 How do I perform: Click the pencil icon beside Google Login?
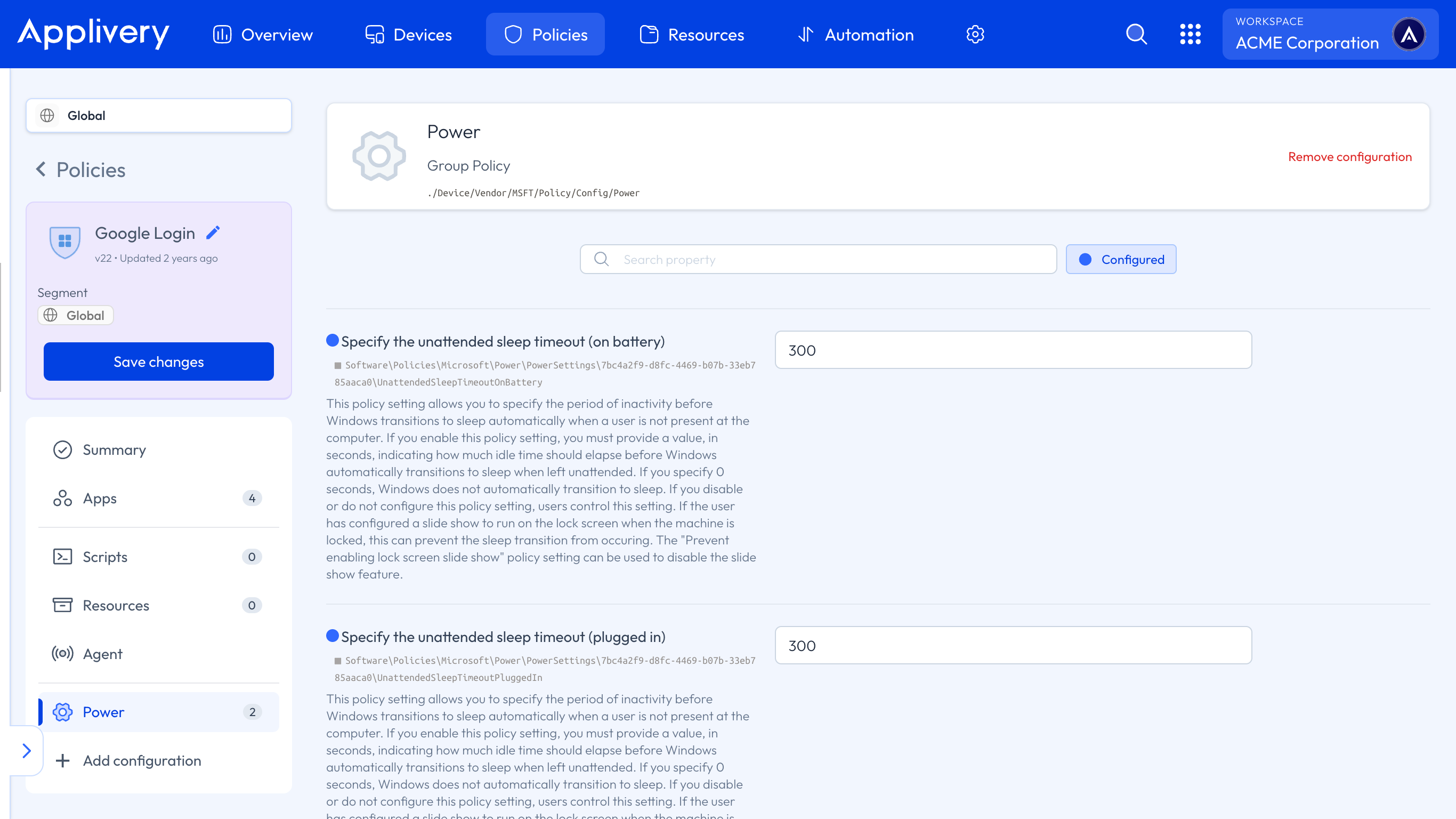coord(213,232)
